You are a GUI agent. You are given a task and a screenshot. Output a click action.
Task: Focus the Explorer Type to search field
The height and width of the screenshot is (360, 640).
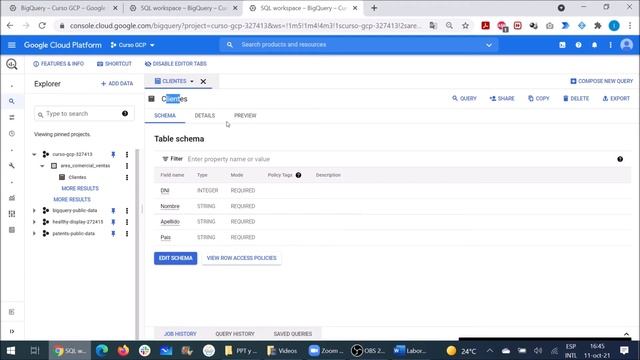click(x=84, y=114)
